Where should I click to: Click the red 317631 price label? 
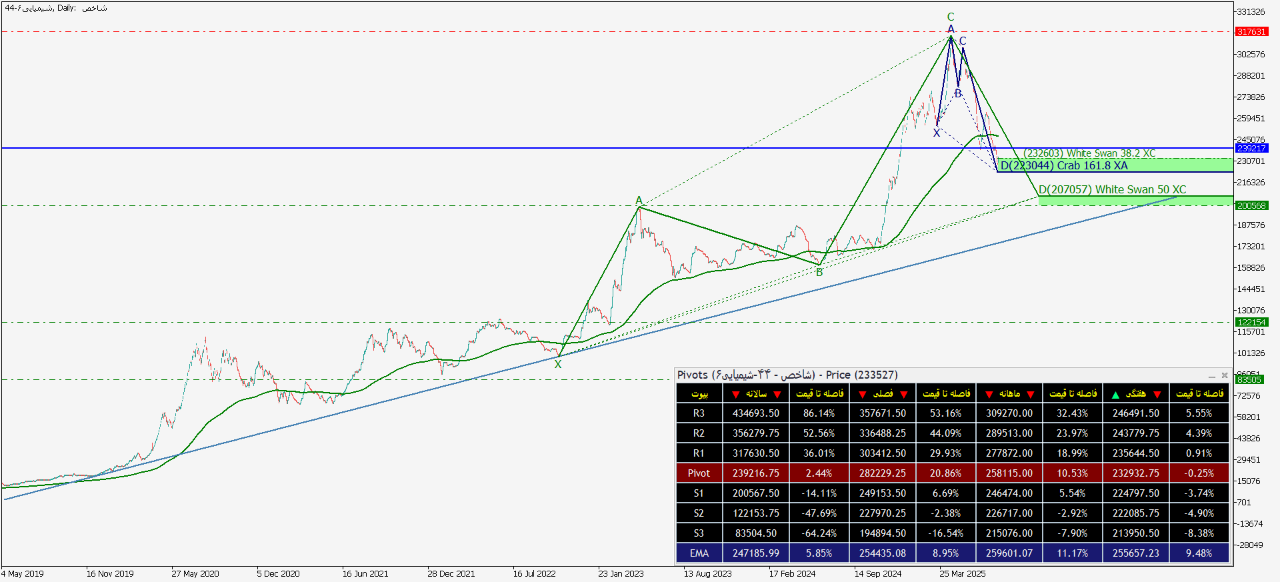(1251, 32)
